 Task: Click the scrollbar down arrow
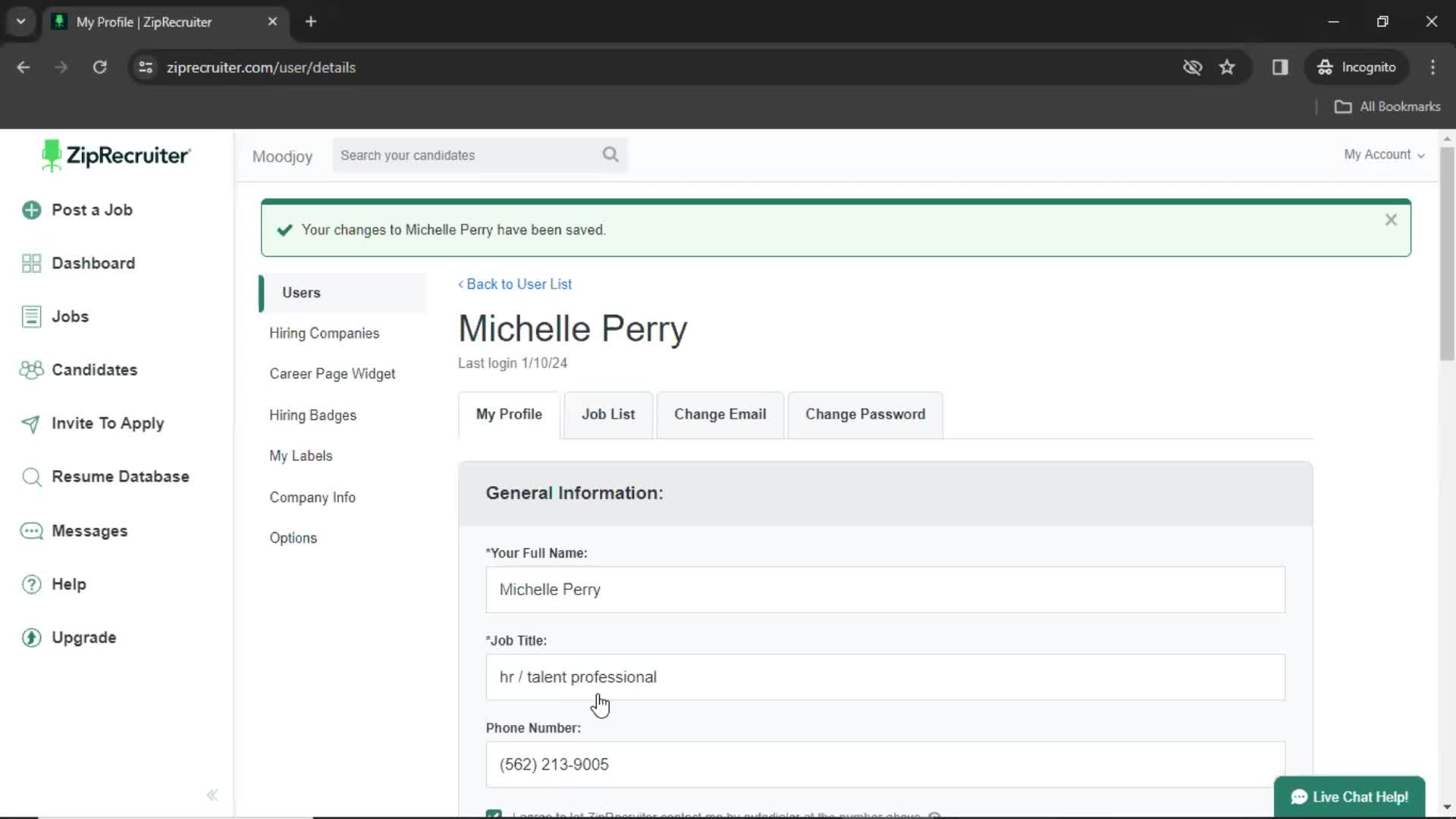click(x=1447, y=808)
